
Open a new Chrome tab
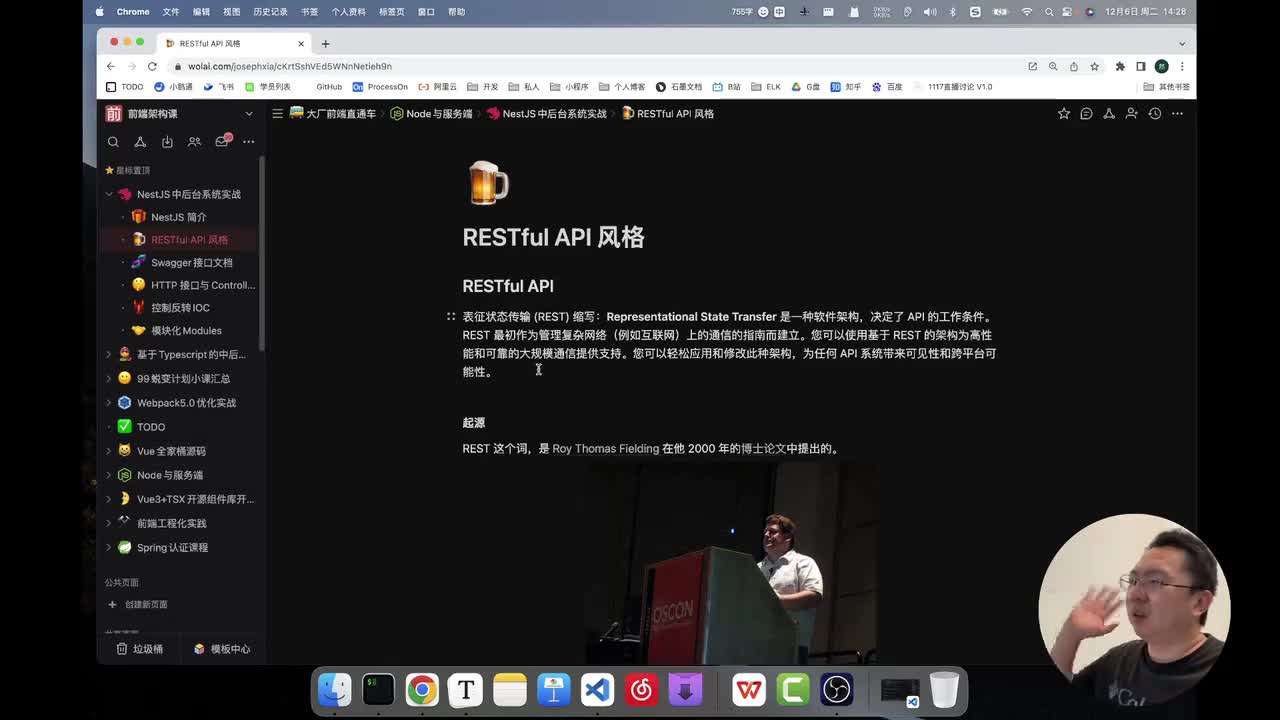[325, 44]
